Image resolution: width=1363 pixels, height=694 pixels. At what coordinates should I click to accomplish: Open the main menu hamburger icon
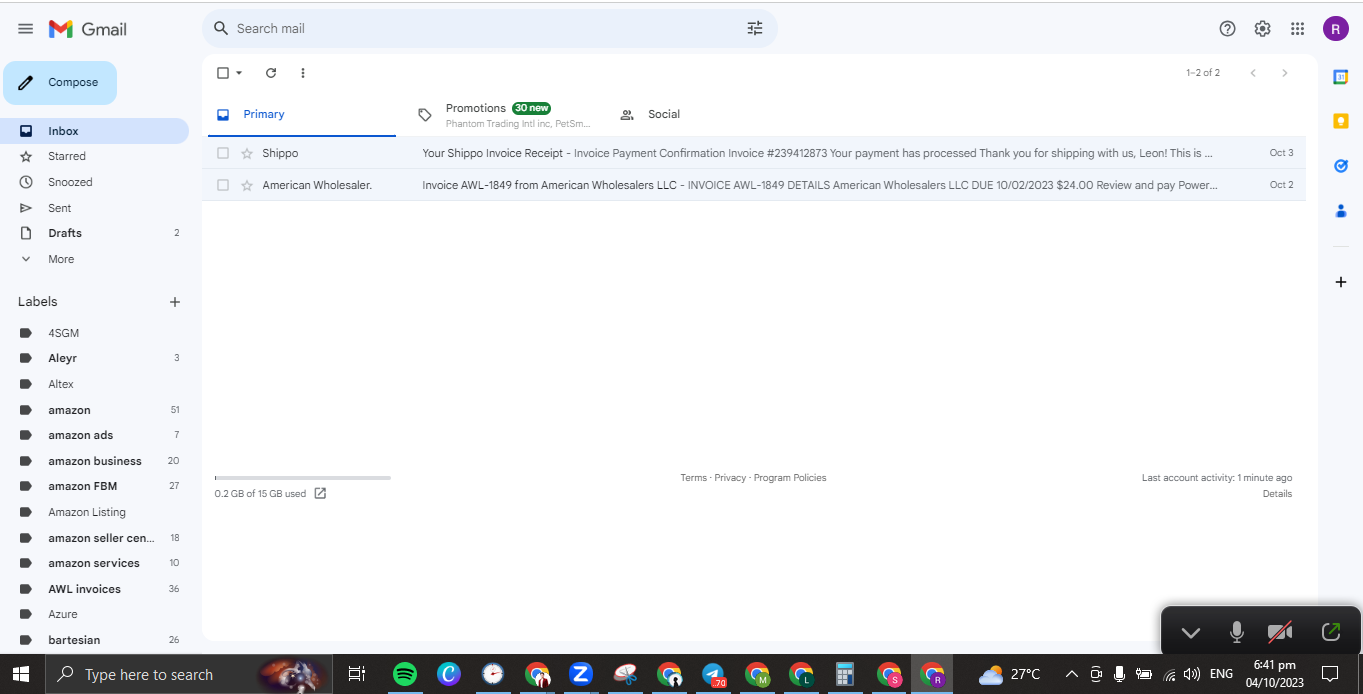click(x=25, y=29)
